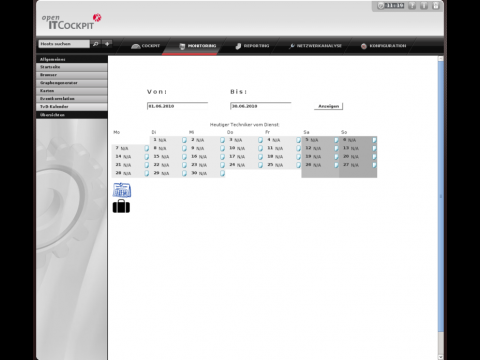Click the note icon for day 11
Image resolution: width=480 pixels, height=360 pixels.
pyautogui.click(x=298, y=148)
